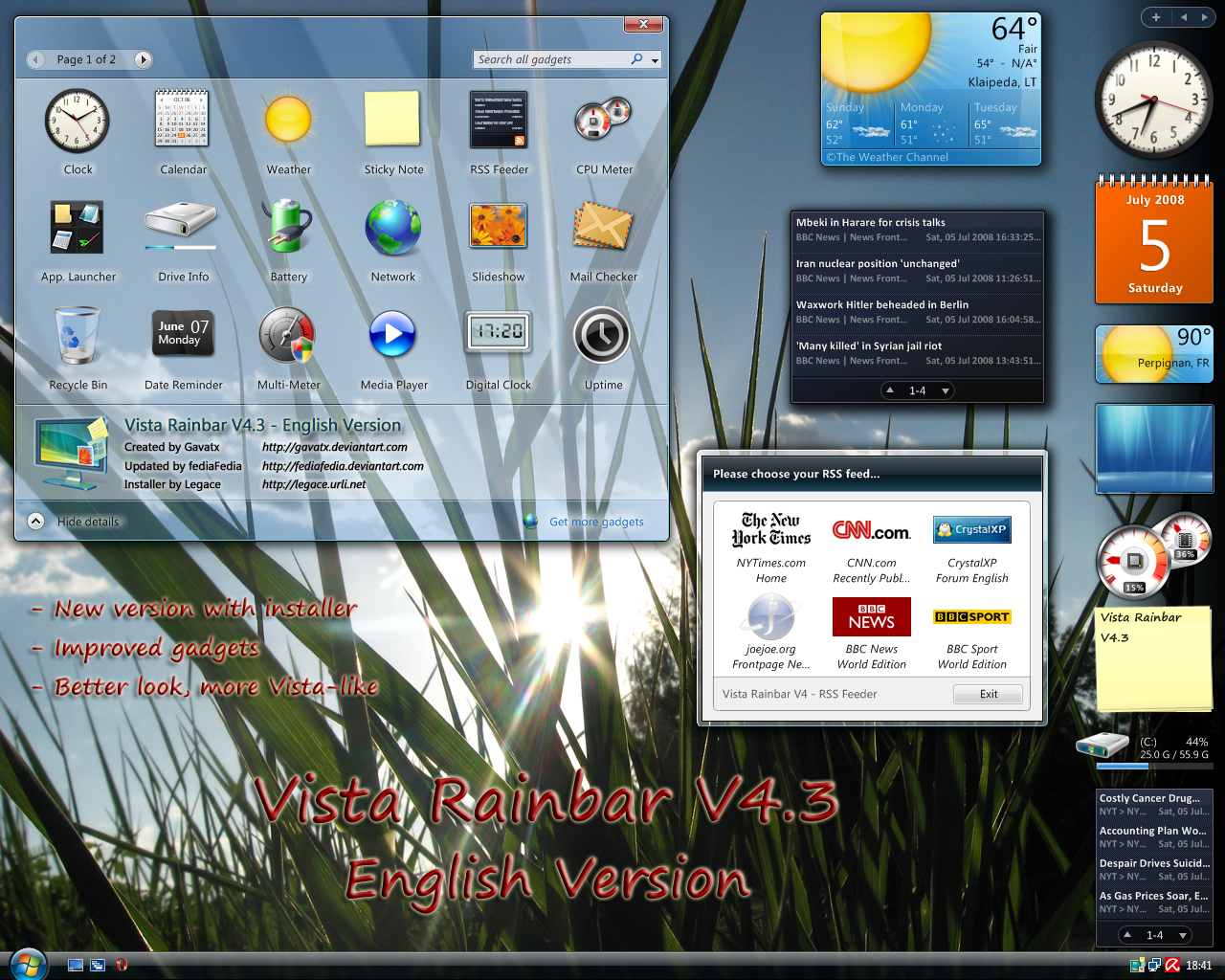Select the CNN.com RSS feed
The width and height of the screenshot is (1225, 980).
[x=871, y=531]
